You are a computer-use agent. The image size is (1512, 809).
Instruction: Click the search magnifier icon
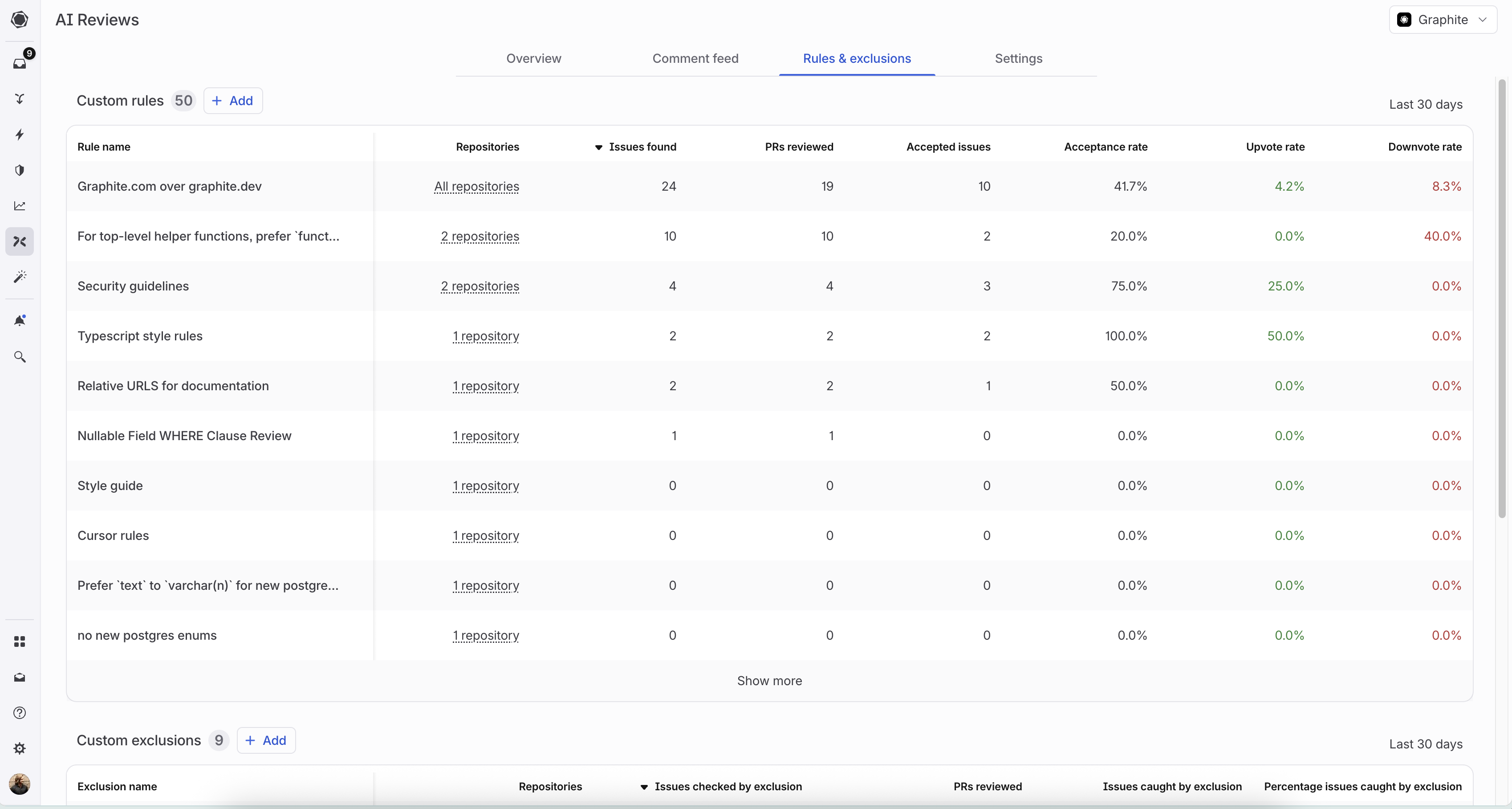[x=20, y=356]
